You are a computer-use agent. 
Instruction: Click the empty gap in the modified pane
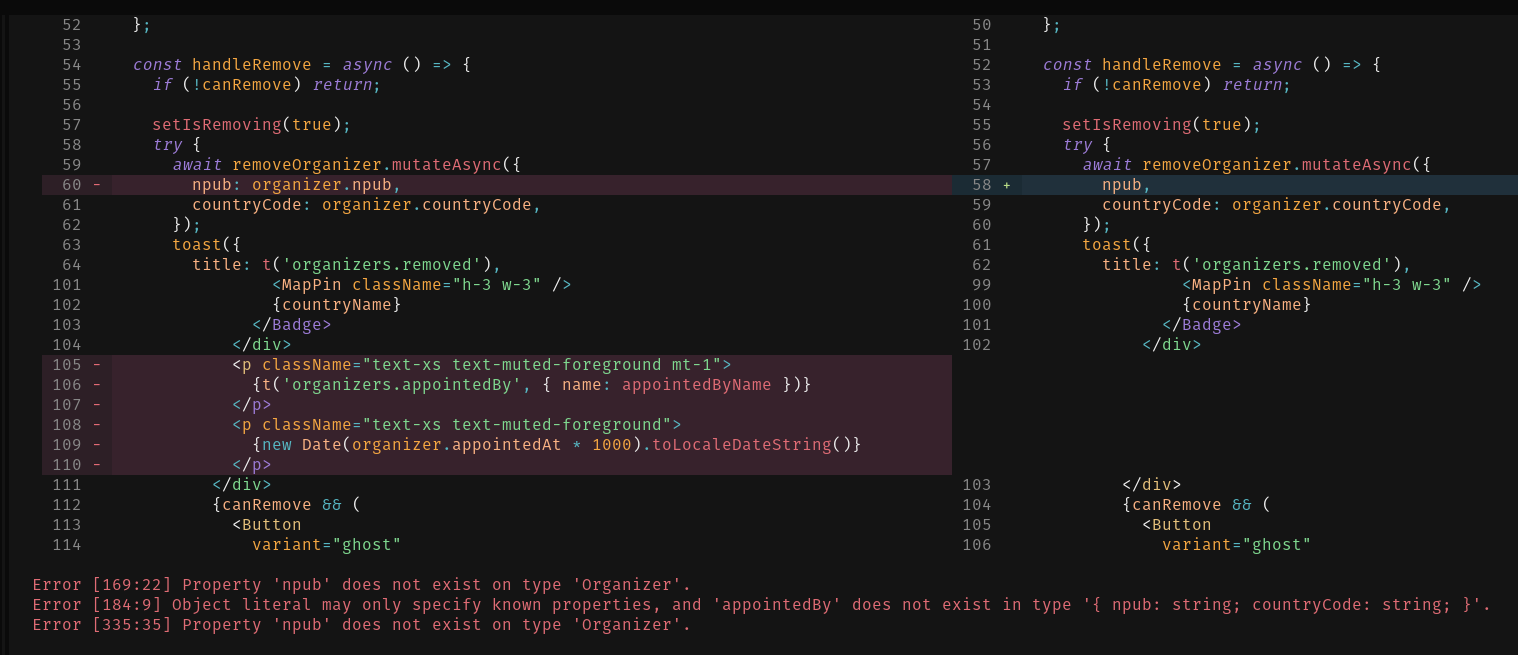coord(1230,415)
